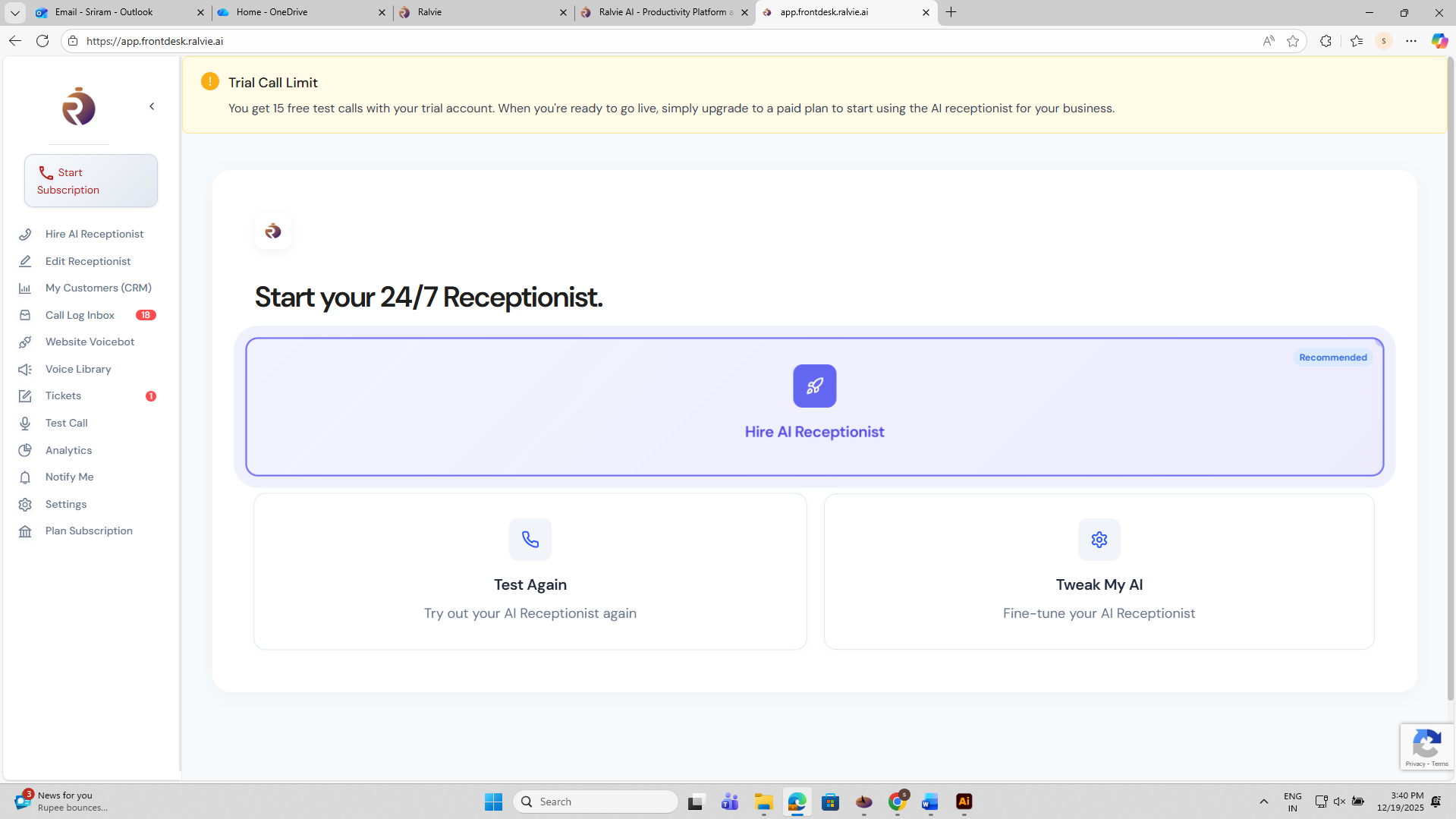Image resolution: width=1456 pixels, height=819 pixels.
Task: Click the red 1 badge on Tickets
Action: 151,396
